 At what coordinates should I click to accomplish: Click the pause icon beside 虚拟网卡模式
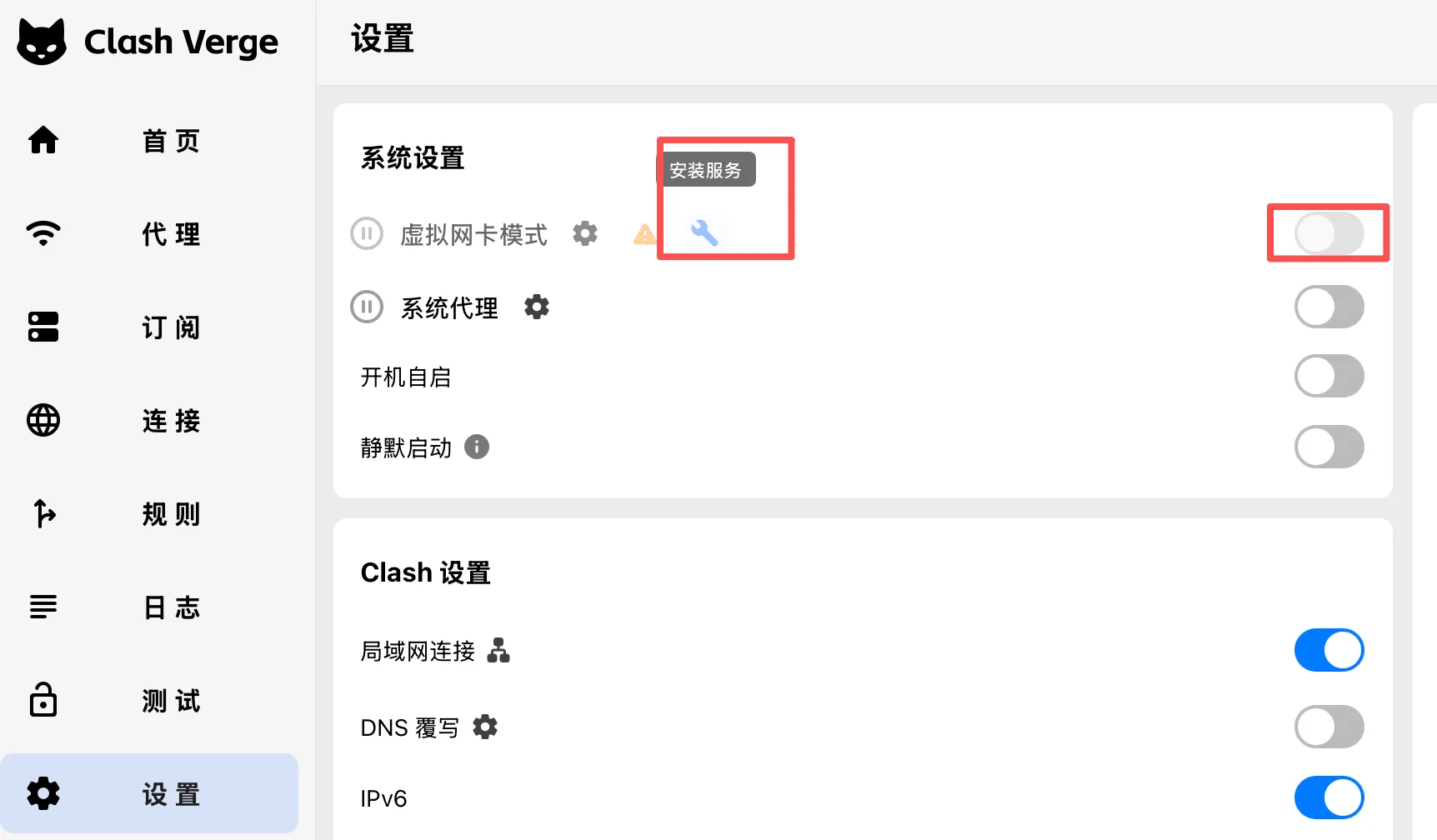click(367, 233)
